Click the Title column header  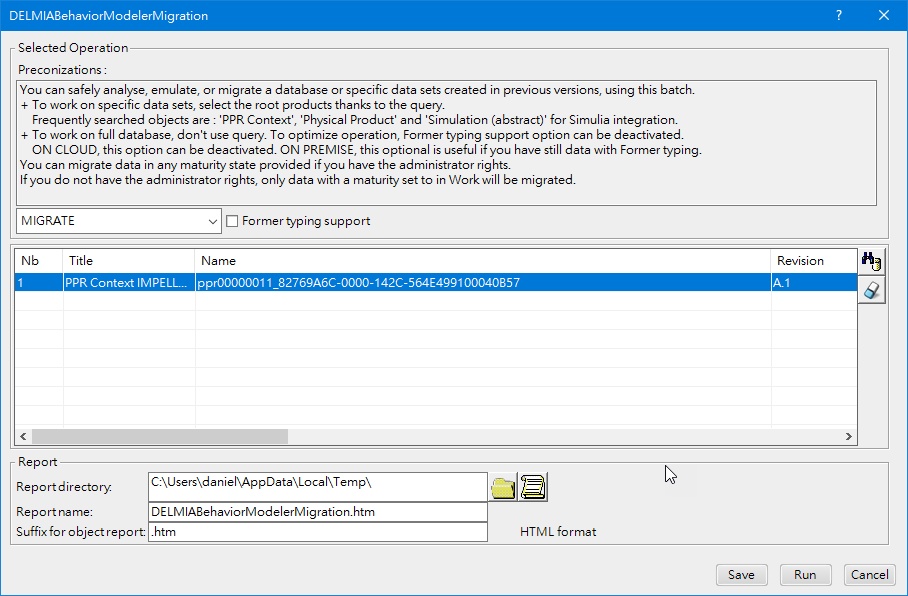click(129, 261)
